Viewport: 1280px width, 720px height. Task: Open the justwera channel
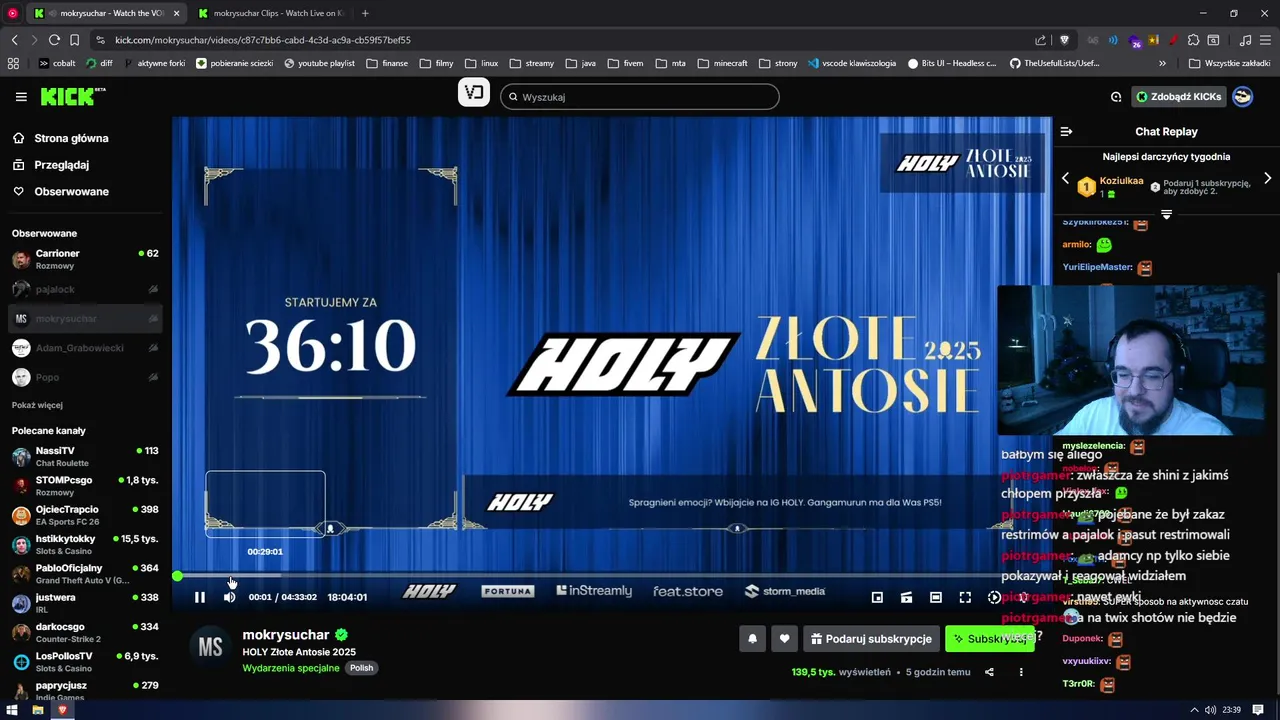tap(85, 603)
